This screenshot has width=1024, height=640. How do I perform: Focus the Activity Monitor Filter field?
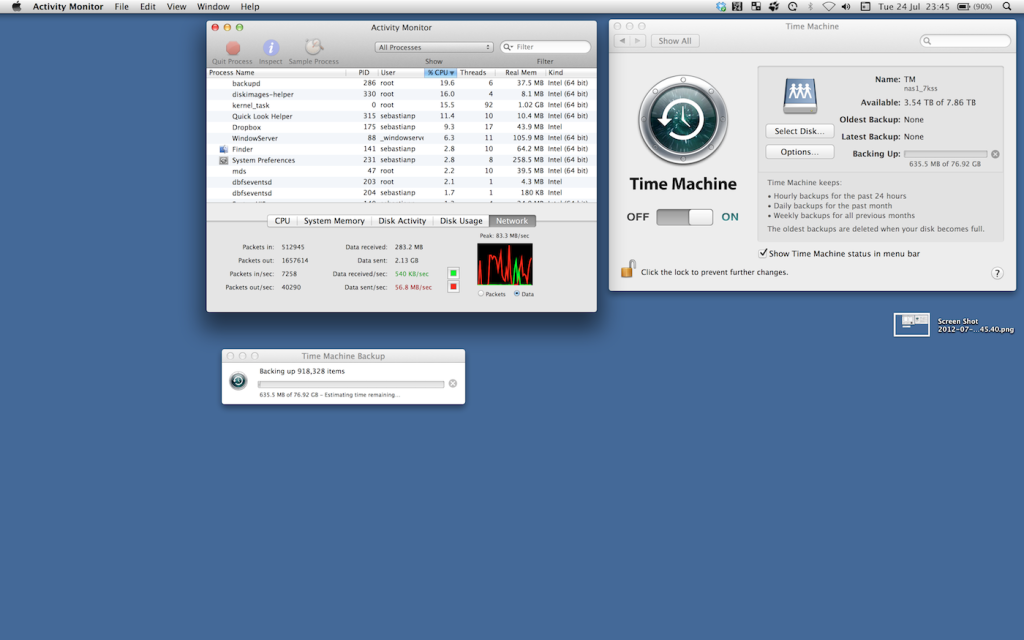click(x=545, y=47)
